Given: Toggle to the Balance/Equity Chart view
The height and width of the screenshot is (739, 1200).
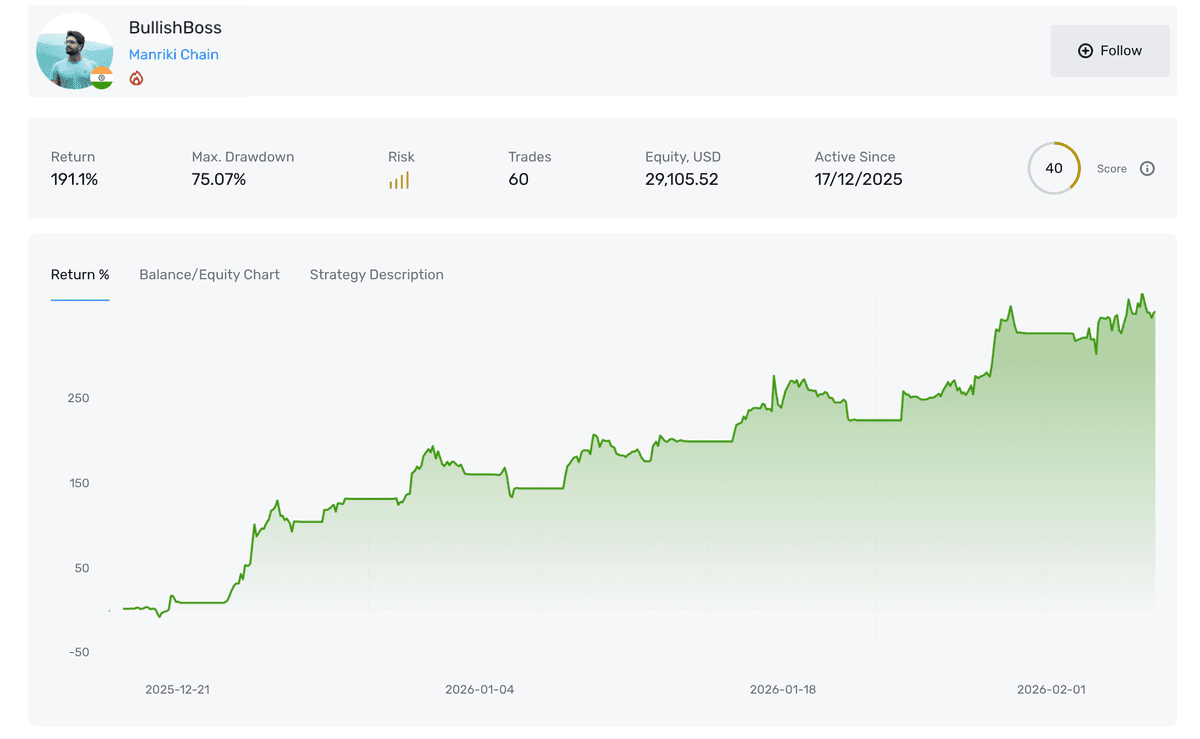Looking at the screenshot, I should tap(209, 274).
